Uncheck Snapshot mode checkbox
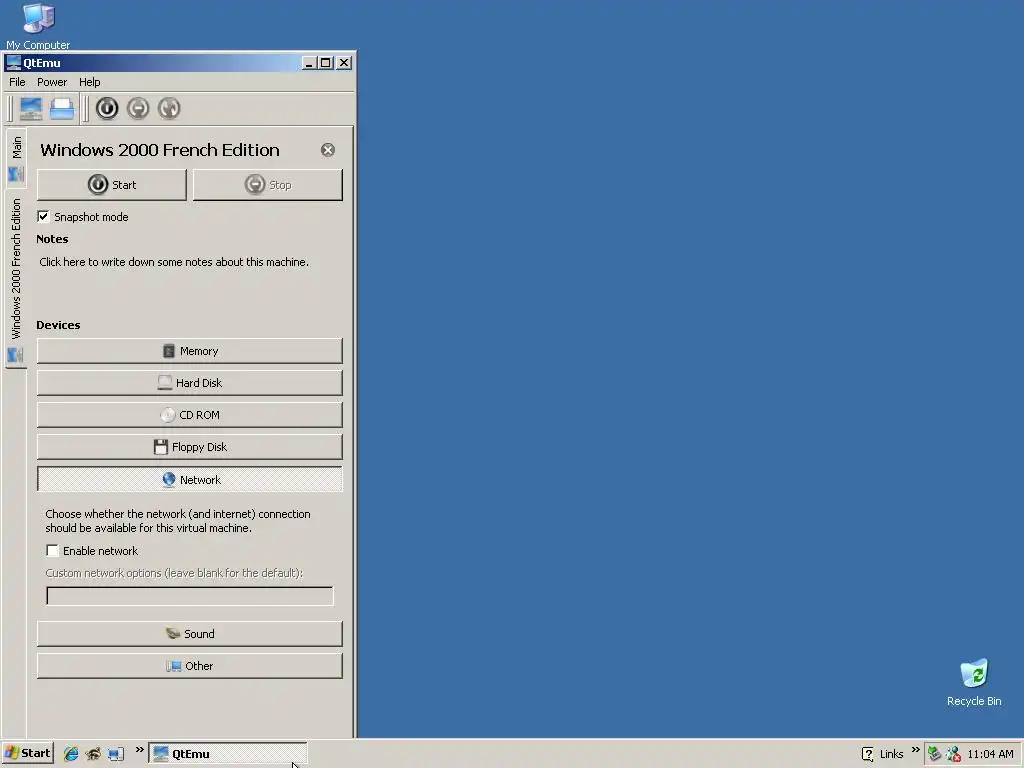The image size is (1024, 768). tap(43, 216)
